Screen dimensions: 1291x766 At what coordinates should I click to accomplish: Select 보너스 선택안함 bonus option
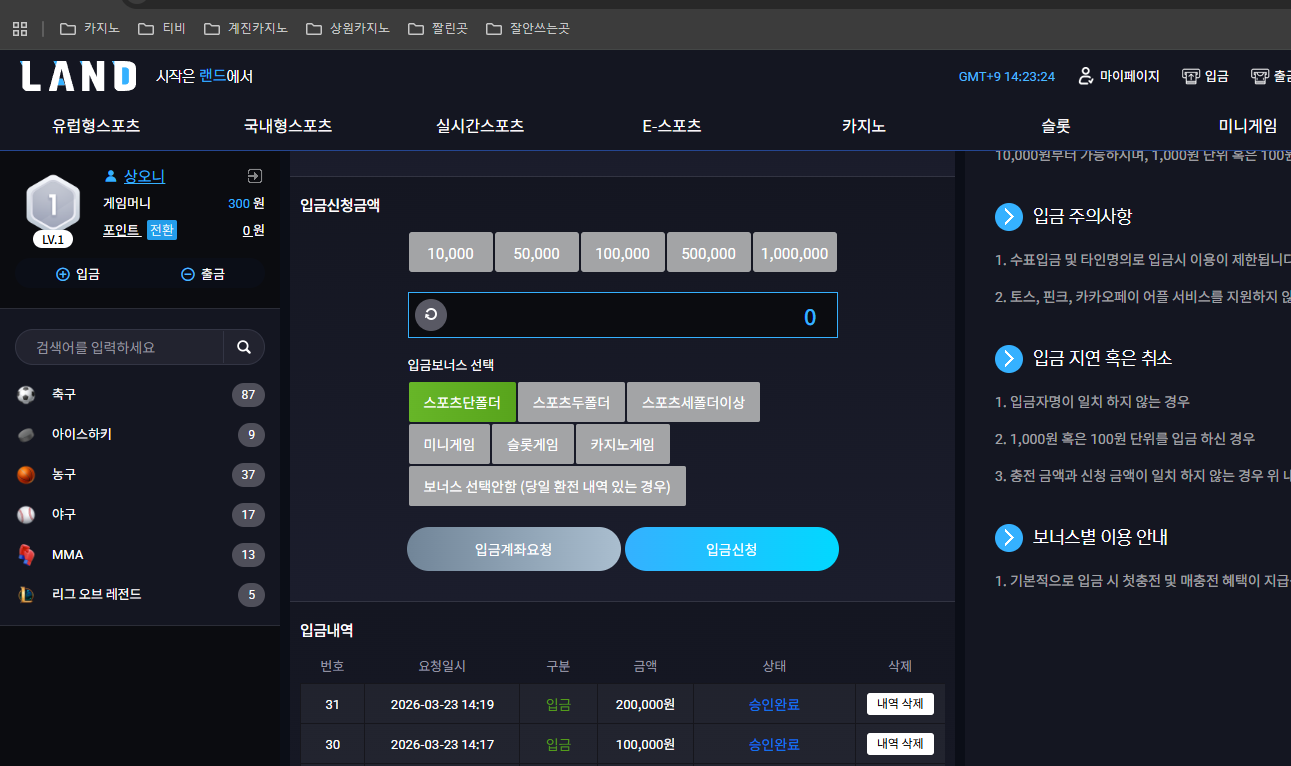pyautogui.click(x=547, y=486)
